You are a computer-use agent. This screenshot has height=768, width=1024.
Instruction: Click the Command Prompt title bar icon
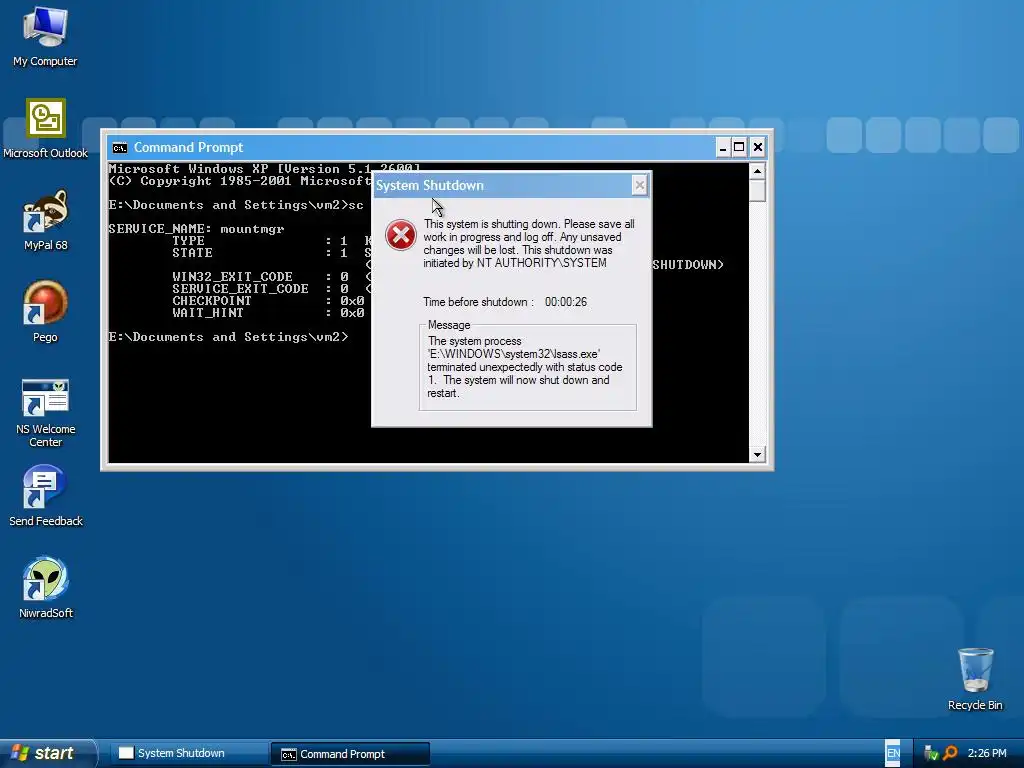(x=120, y=148)
